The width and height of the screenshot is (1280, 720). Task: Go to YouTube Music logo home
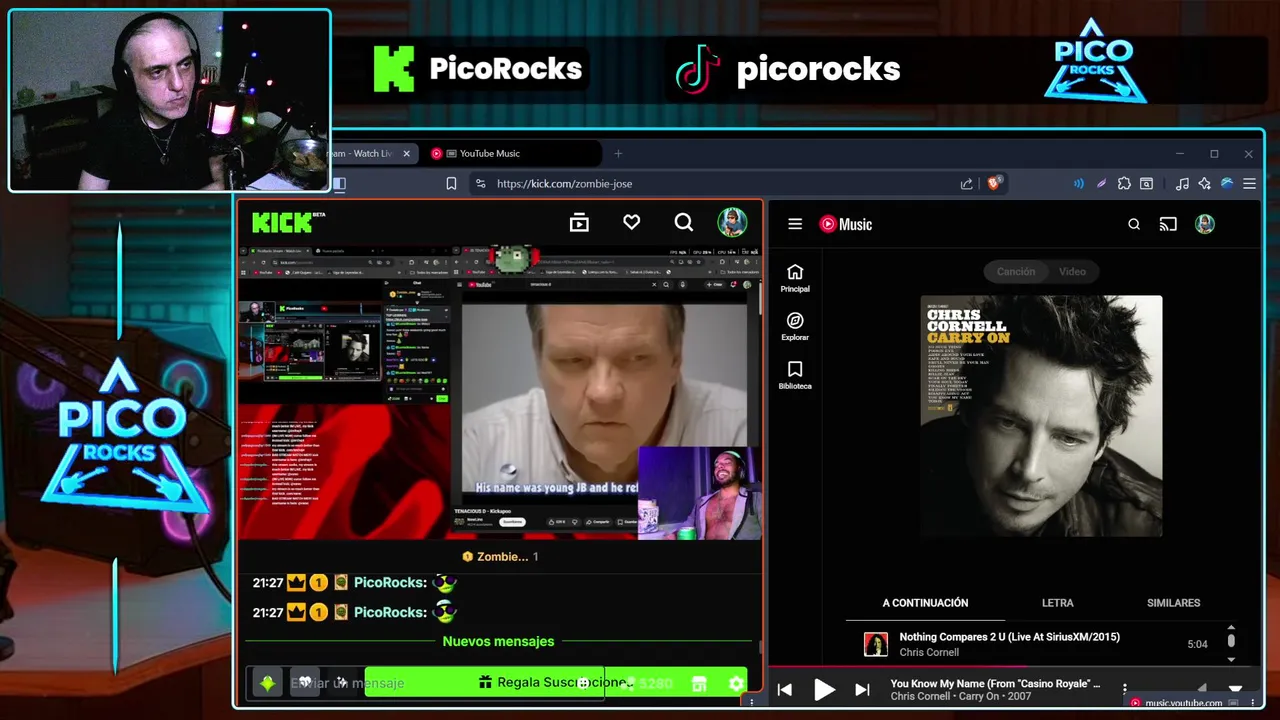pos(846,224)
